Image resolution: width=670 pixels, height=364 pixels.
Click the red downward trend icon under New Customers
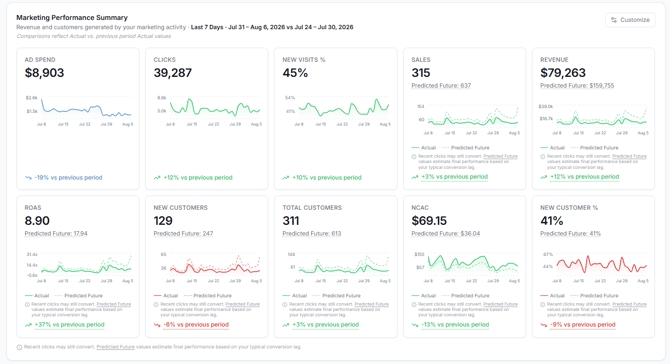(157, 325)
